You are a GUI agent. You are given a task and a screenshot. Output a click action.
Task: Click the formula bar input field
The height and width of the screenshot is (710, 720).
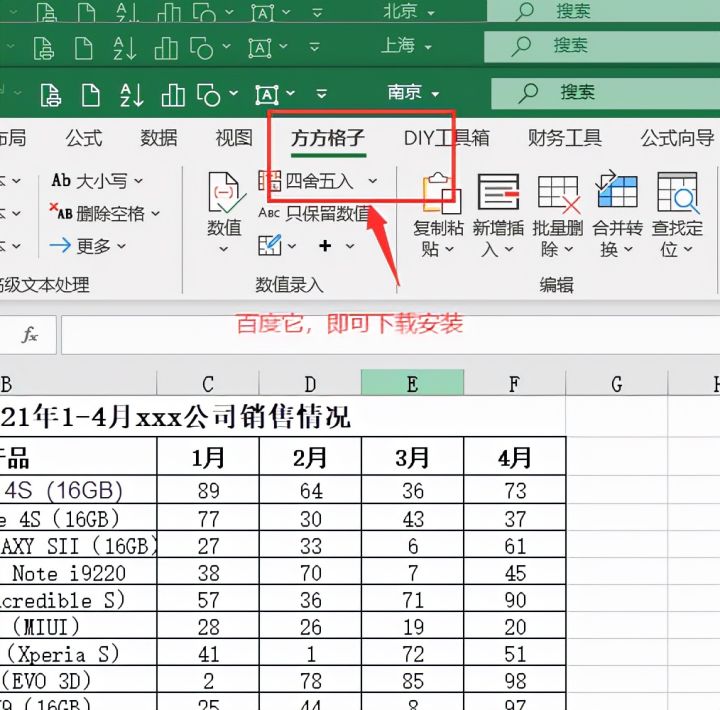[x=390, y=335]
